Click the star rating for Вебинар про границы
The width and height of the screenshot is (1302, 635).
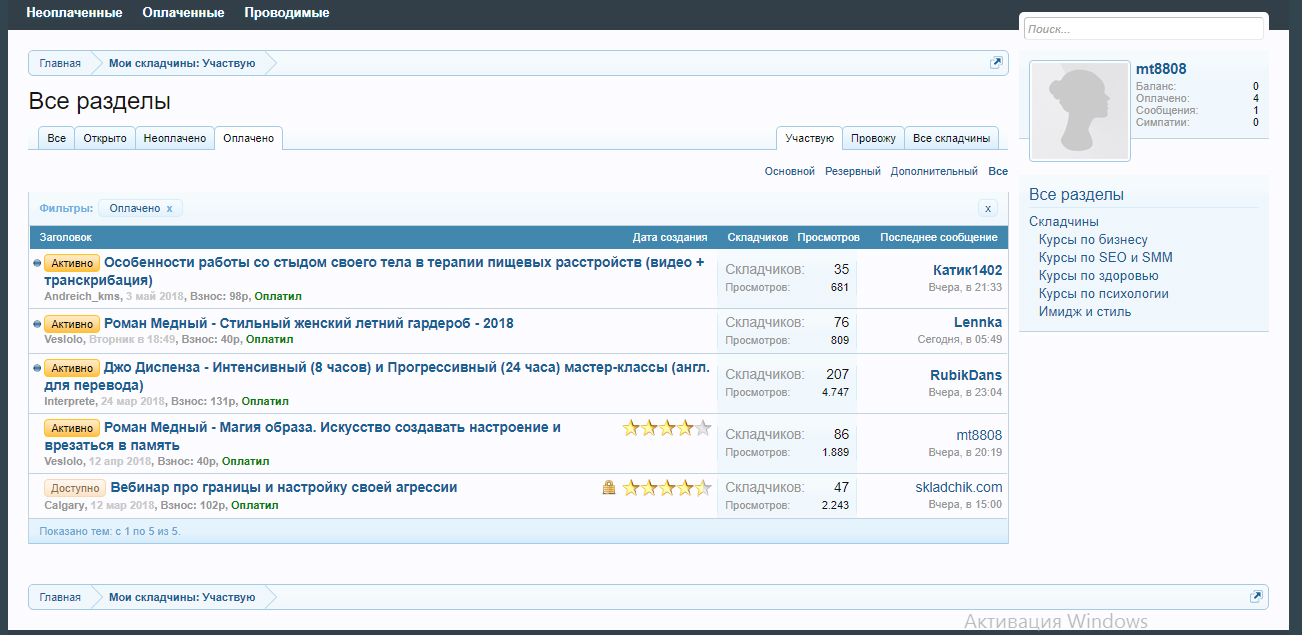click(667, 488)
